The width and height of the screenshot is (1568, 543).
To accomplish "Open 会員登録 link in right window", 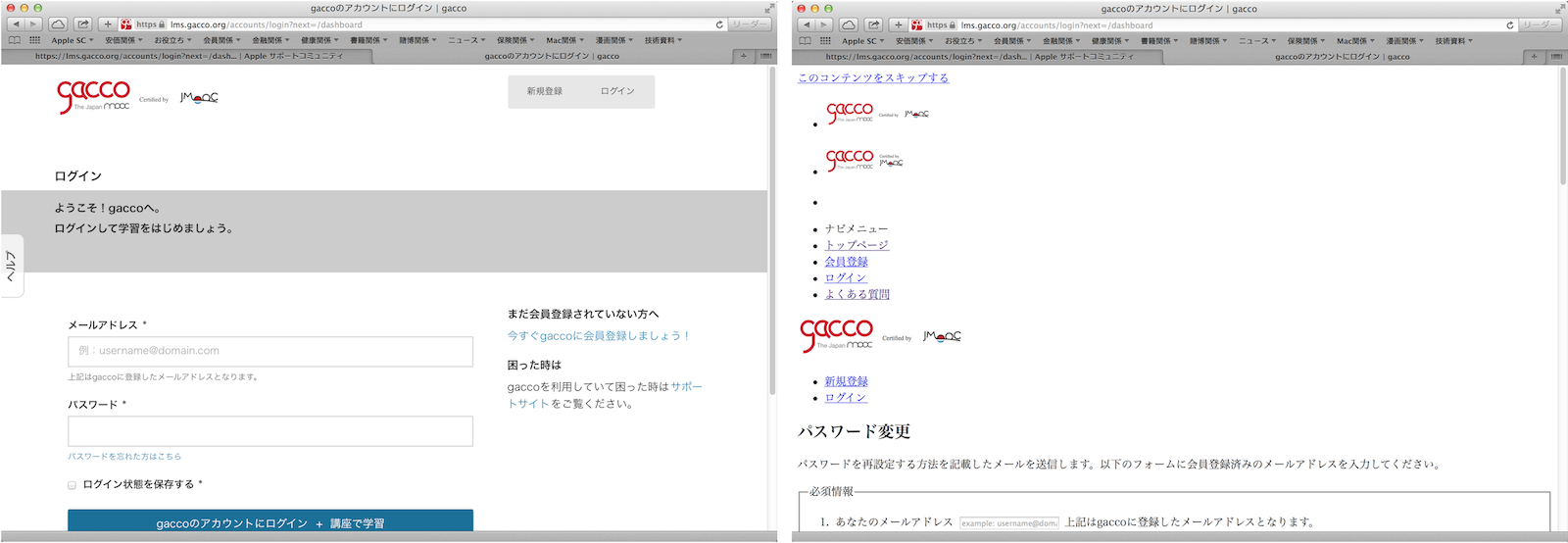I will coord(846,262).
